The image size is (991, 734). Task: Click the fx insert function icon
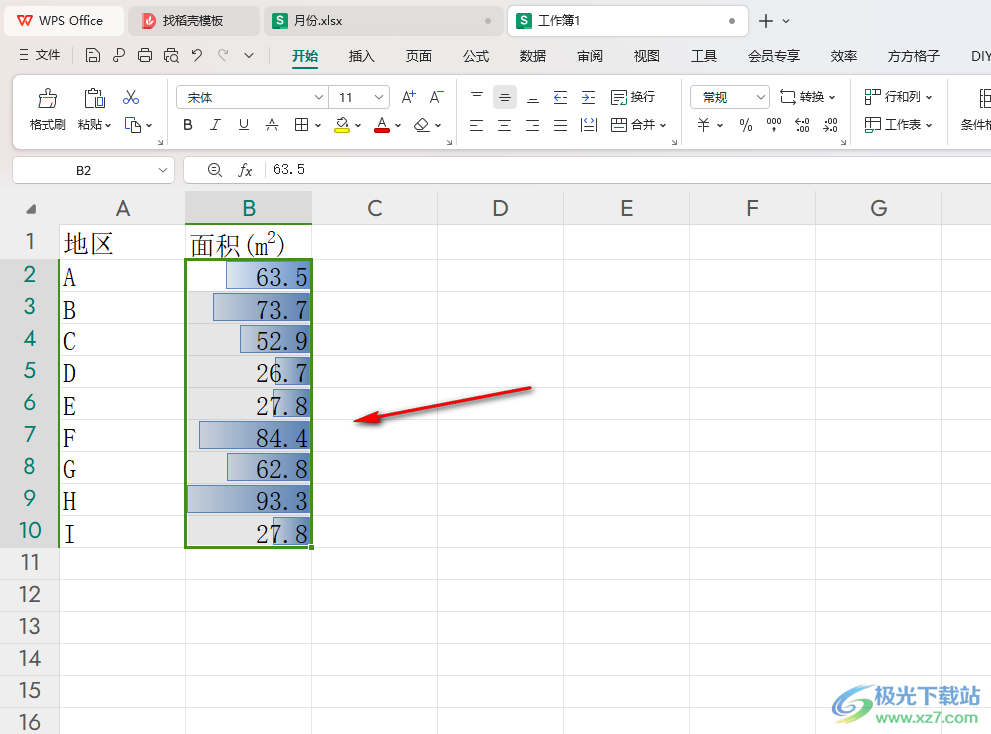pyautogui.click(x=245, y=170)
